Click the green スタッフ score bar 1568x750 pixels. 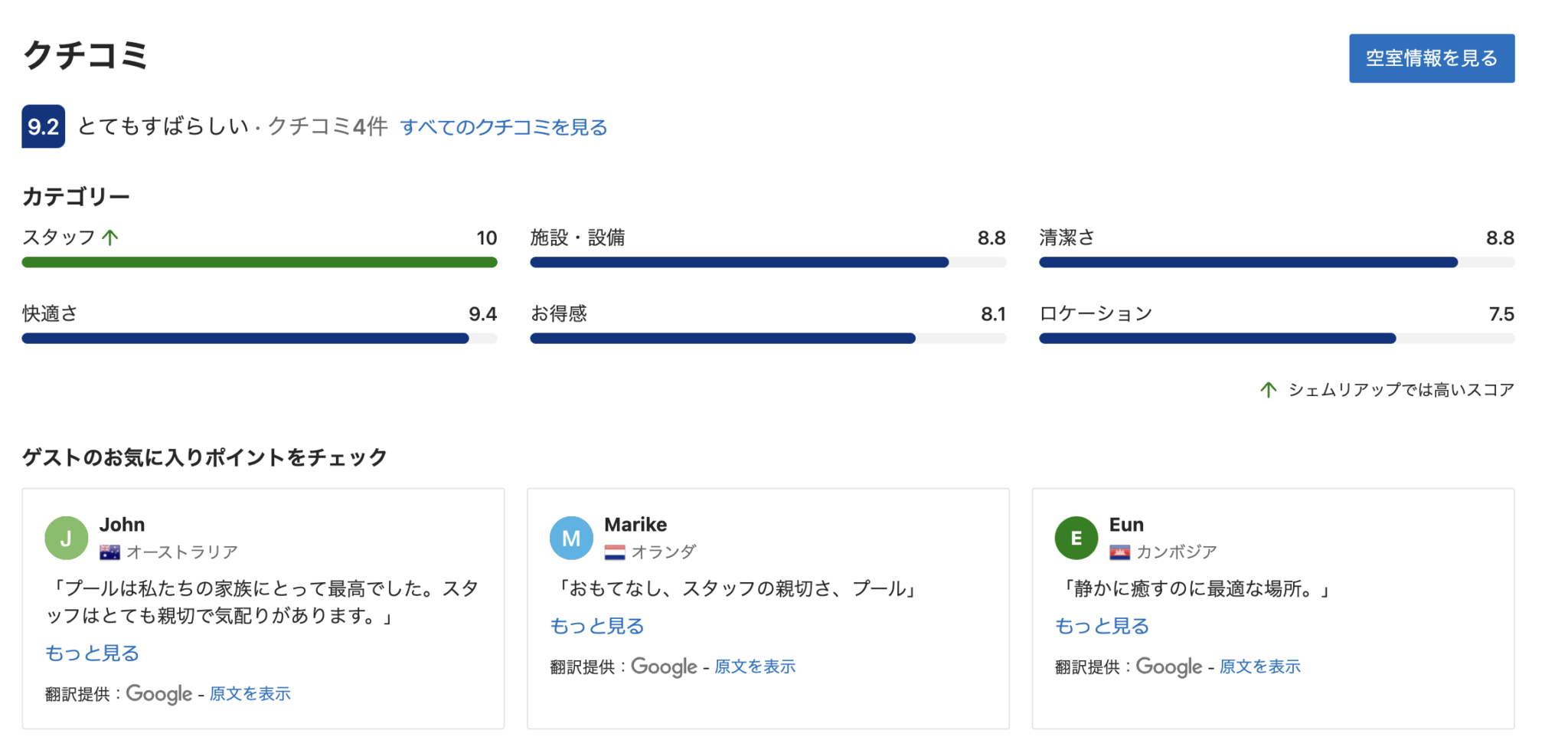[x=259, y=263]
